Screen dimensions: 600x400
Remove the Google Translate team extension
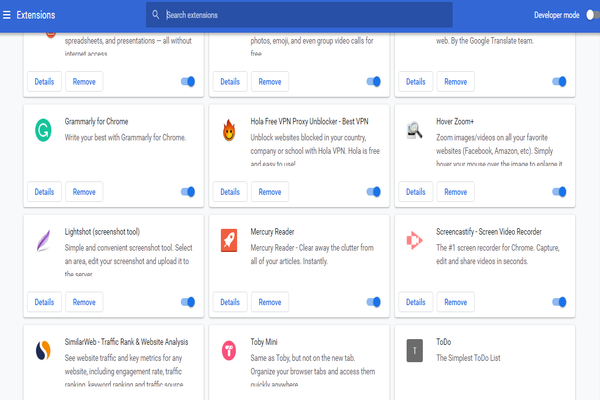455,82
